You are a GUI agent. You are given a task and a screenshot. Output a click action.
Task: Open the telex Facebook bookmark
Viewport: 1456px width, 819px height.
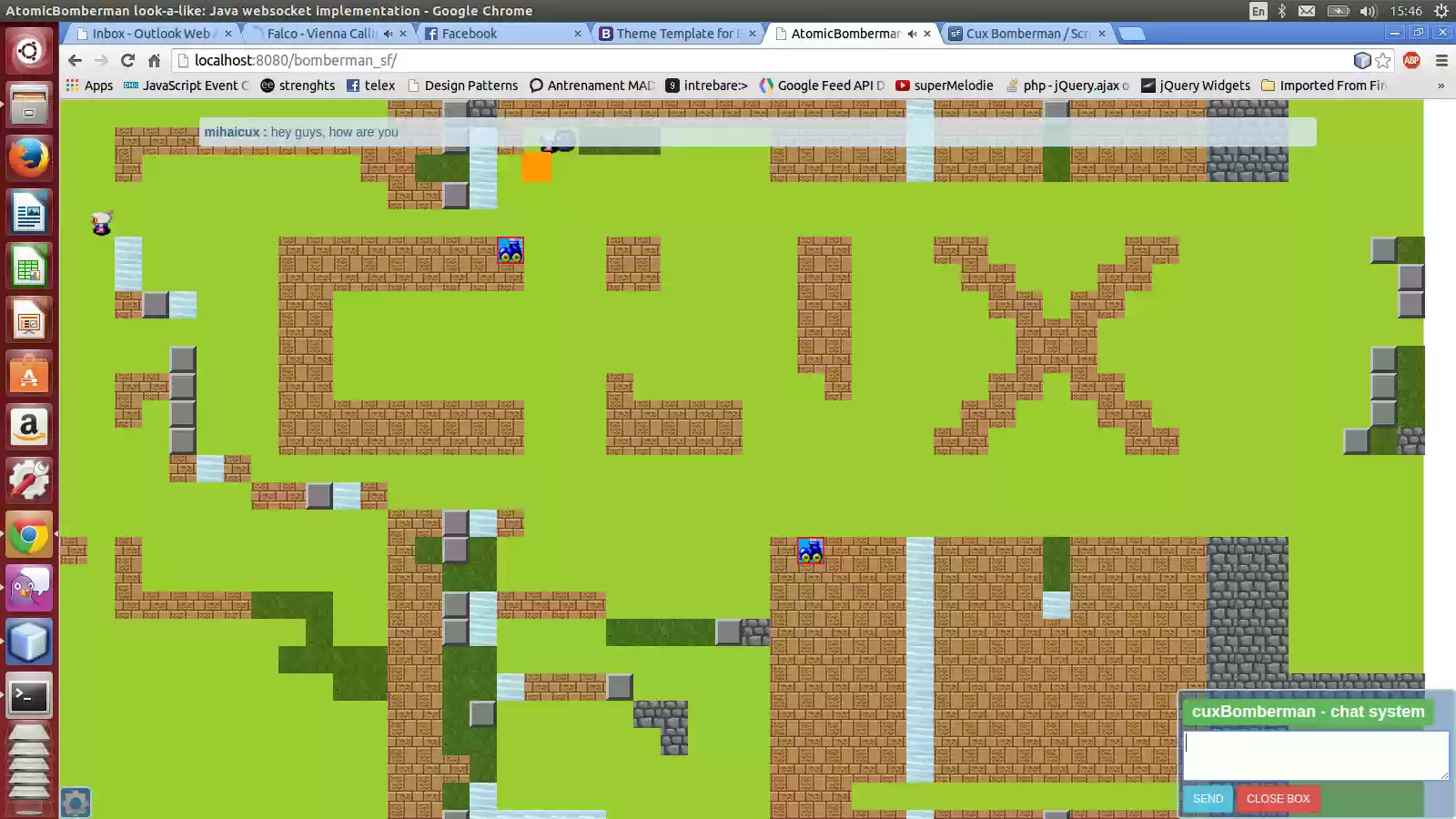click(x=371, y=85)
